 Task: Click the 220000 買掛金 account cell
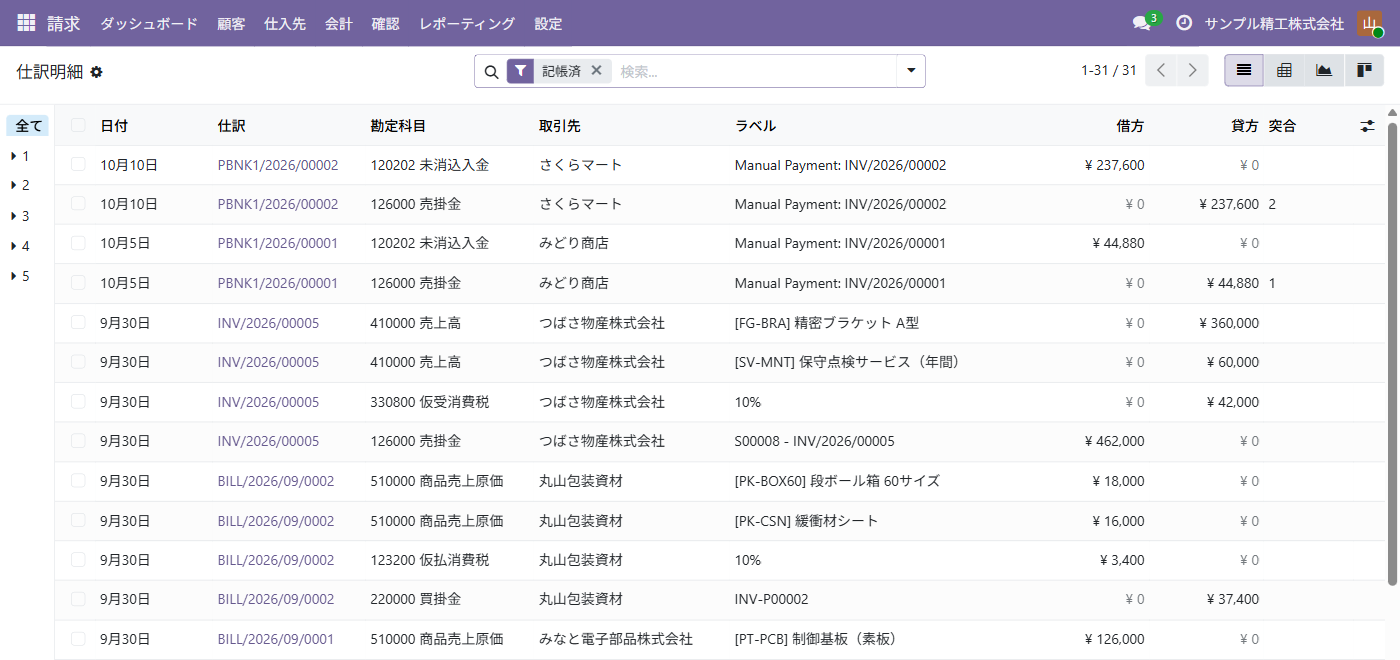coord(415,599)
